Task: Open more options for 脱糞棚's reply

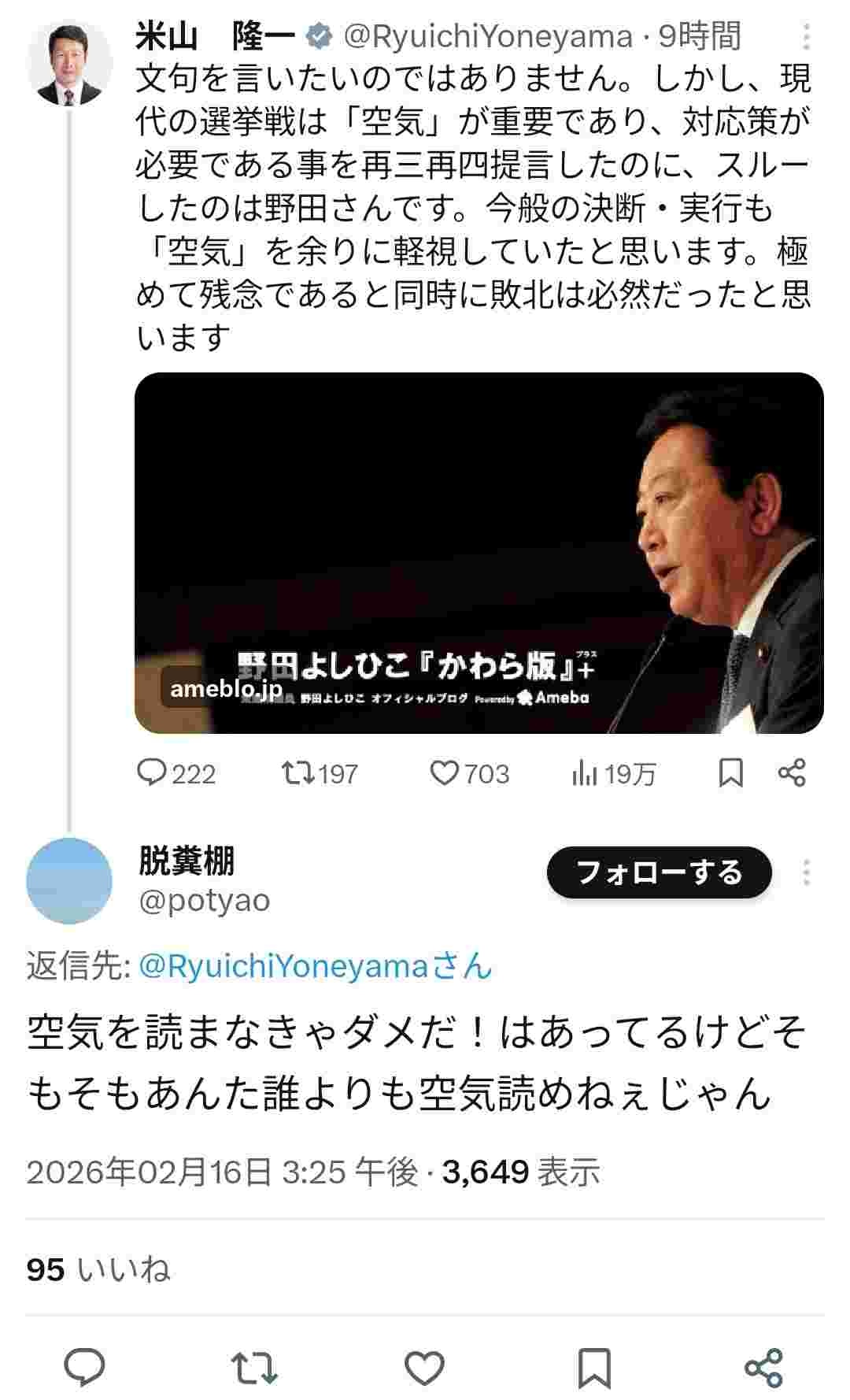Action: click(x=807, y=872)
